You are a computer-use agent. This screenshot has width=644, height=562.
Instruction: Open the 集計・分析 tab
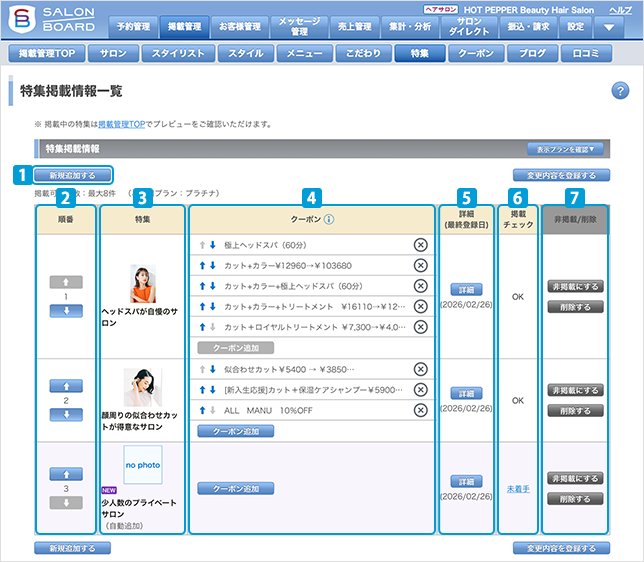click(410, 27)
